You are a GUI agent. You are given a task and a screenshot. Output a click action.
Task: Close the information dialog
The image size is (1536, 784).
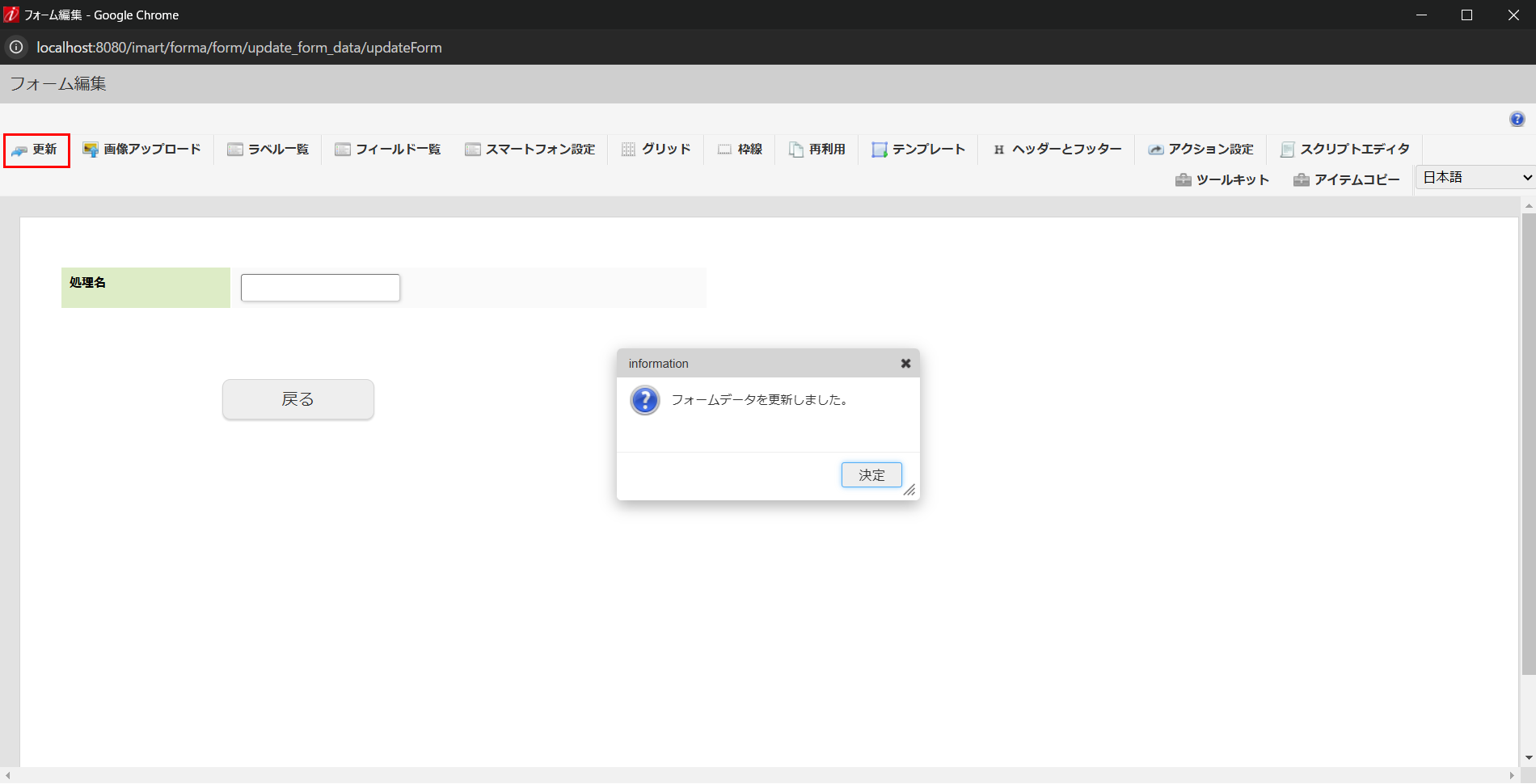905,363
